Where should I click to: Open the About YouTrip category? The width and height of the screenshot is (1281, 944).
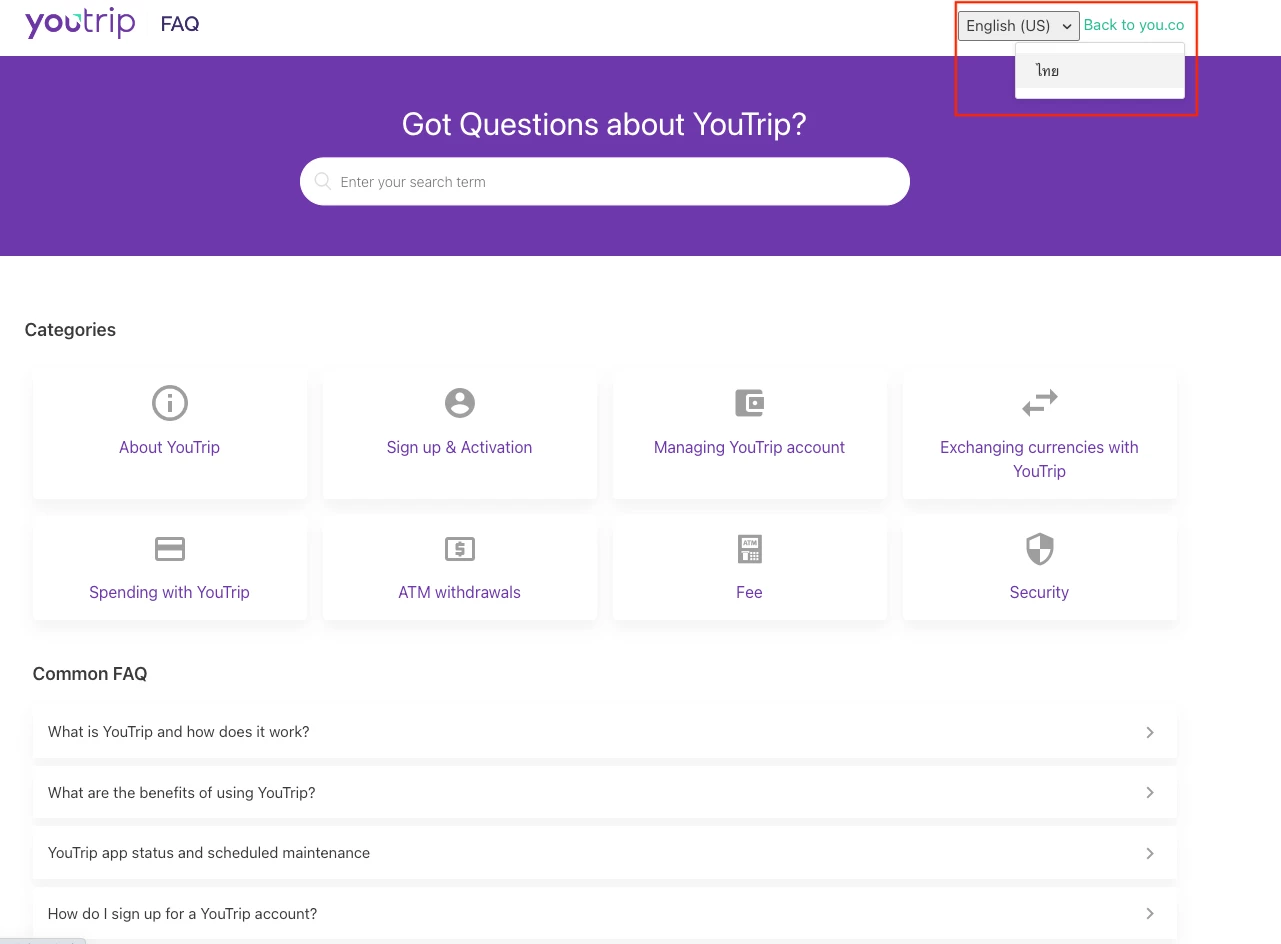[x=170, y=447]
